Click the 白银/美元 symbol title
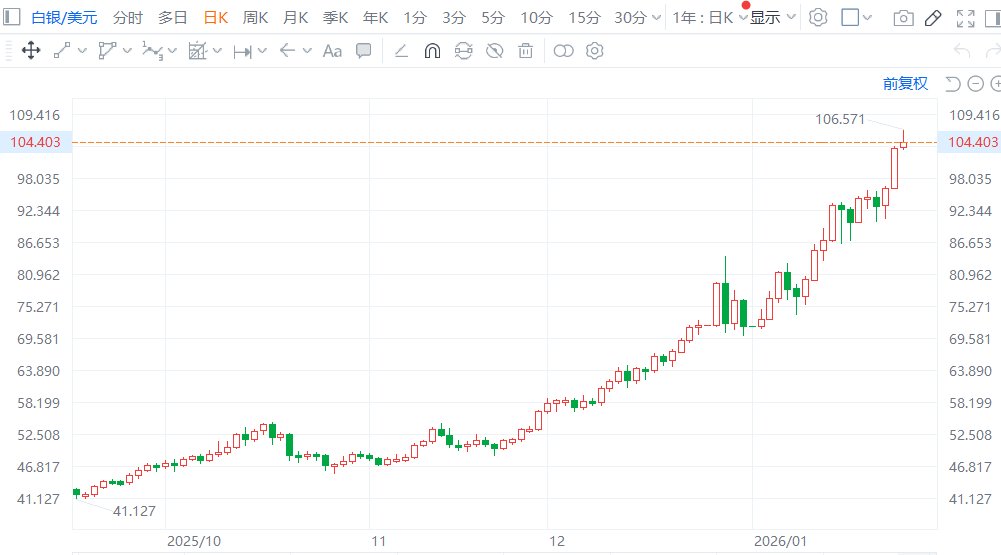The width and height of the screenshot is (1001, 555). coord(64,18)
